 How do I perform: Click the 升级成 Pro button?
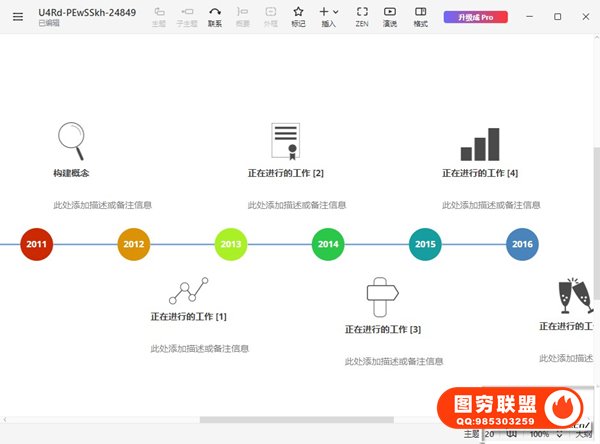click(475, 16)
